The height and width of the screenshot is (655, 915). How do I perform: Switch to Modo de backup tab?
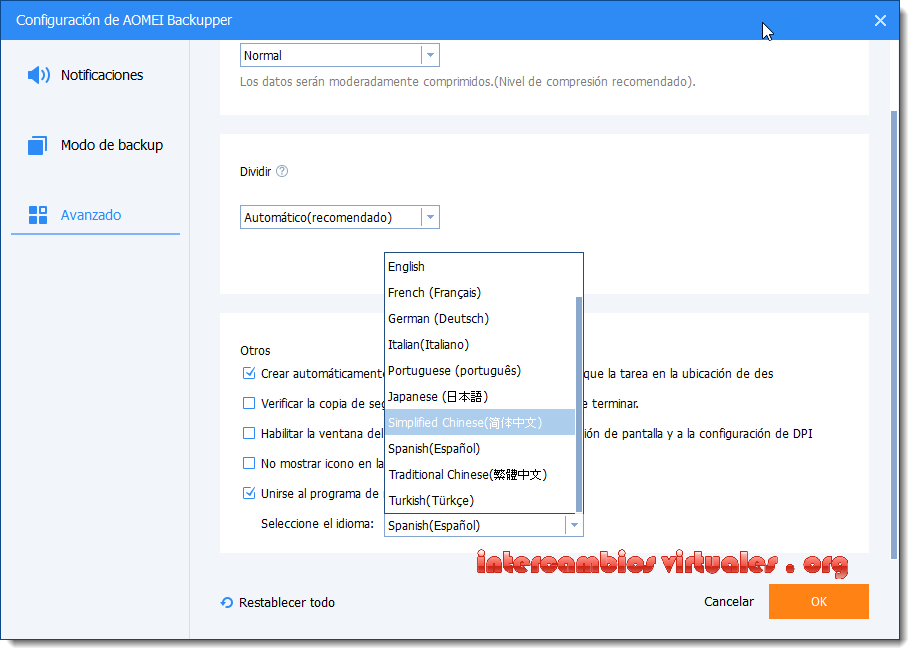pyautogui.click(x=95, y=145)
